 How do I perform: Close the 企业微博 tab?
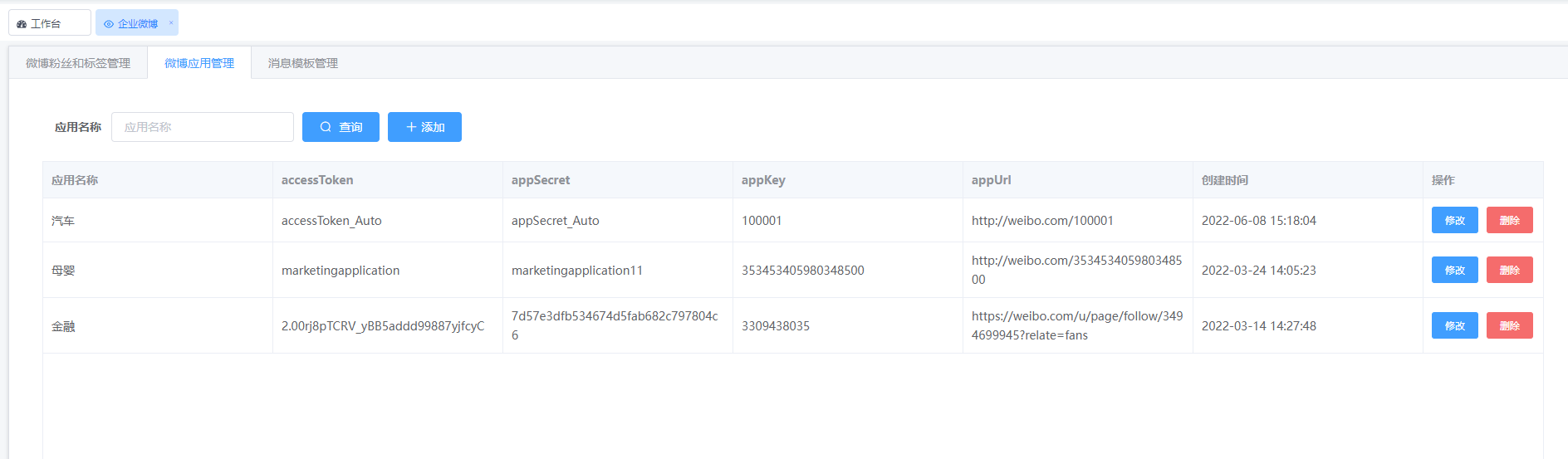pos(171,22)
